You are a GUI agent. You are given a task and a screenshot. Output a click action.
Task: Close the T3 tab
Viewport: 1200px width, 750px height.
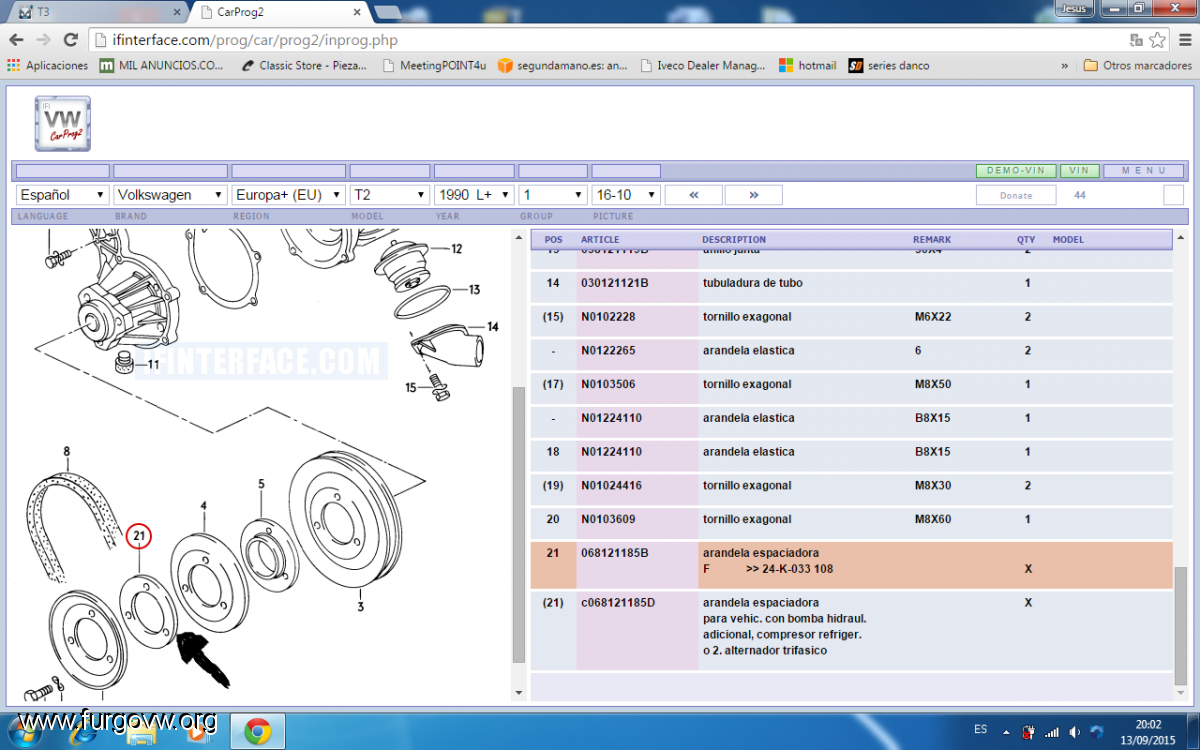176,11
